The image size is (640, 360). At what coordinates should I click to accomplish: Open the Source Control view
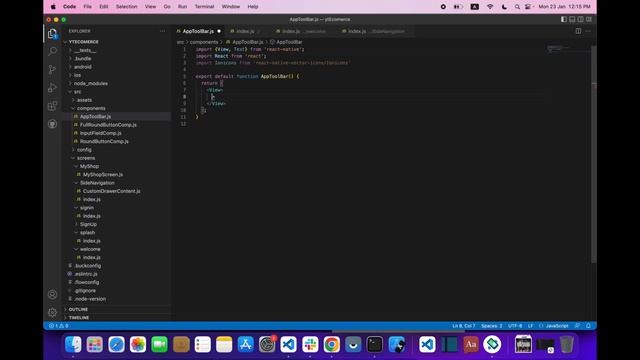coord(52,69)
